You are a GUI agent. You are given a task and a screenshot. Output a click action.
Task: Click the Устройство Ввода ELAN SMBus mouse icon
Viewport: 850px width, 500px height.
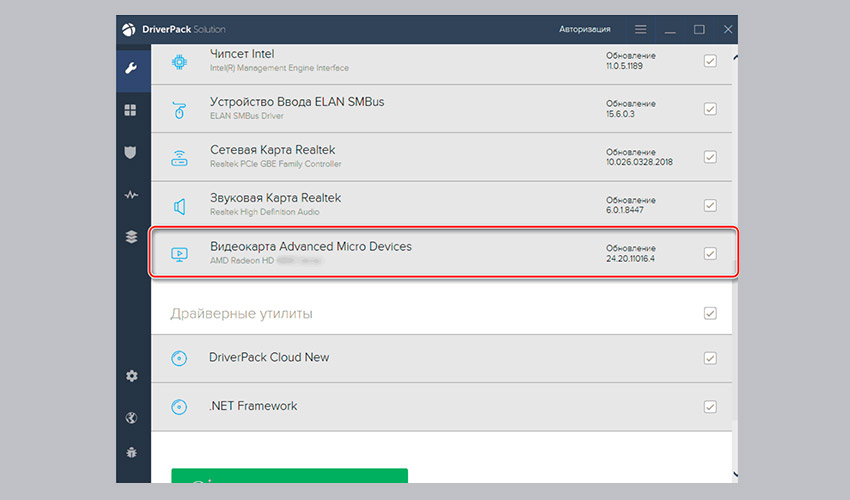179,109
